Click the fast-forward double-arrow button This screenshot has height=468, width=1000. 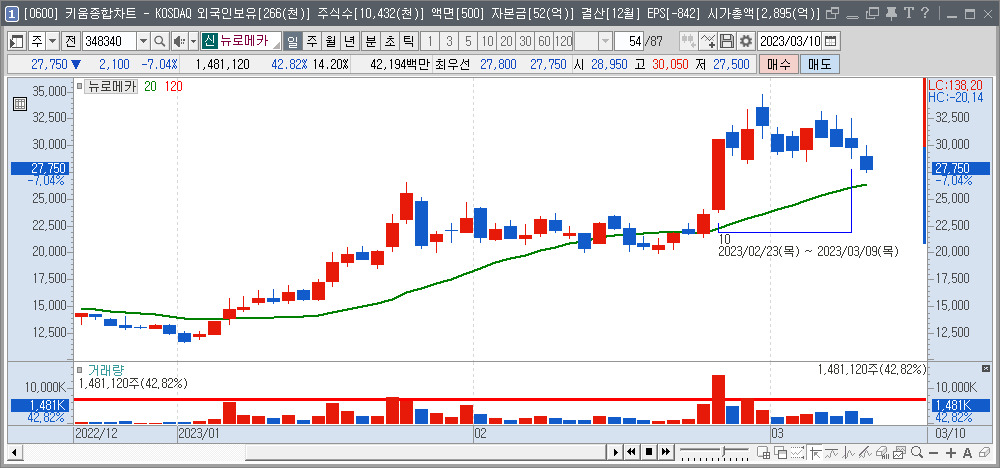(x=666, y=452)
